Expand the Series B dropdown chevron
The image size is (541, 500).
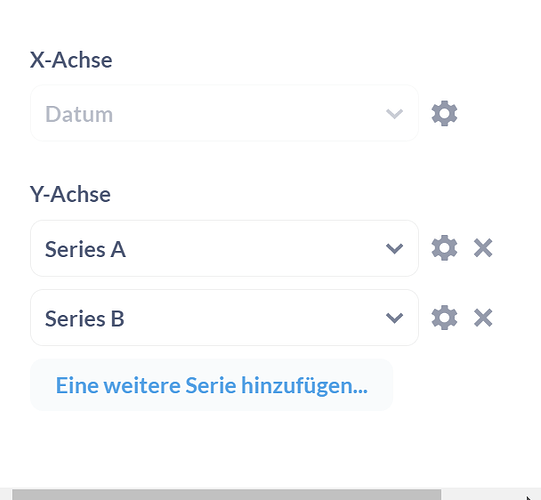pos(394,318)
